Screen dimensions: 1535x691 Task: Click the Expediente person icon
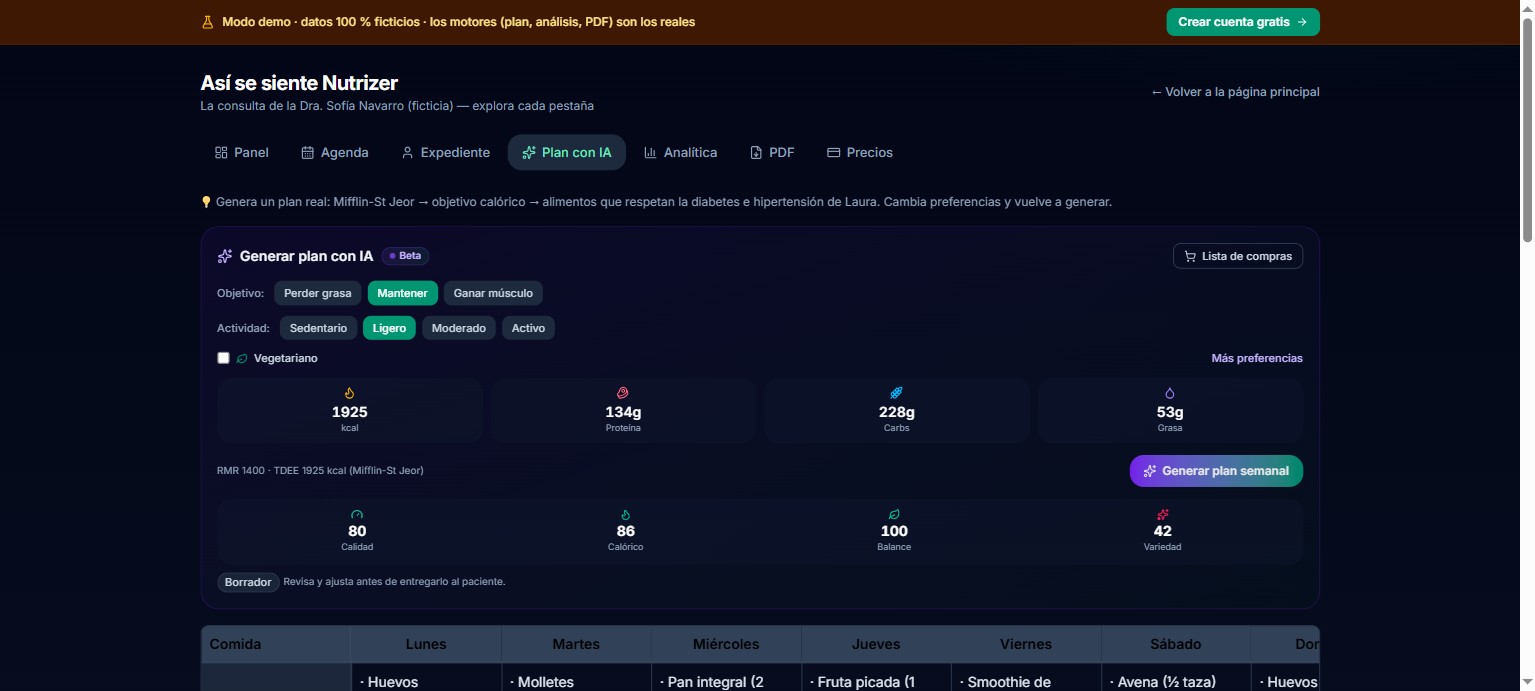pos(407,153)
